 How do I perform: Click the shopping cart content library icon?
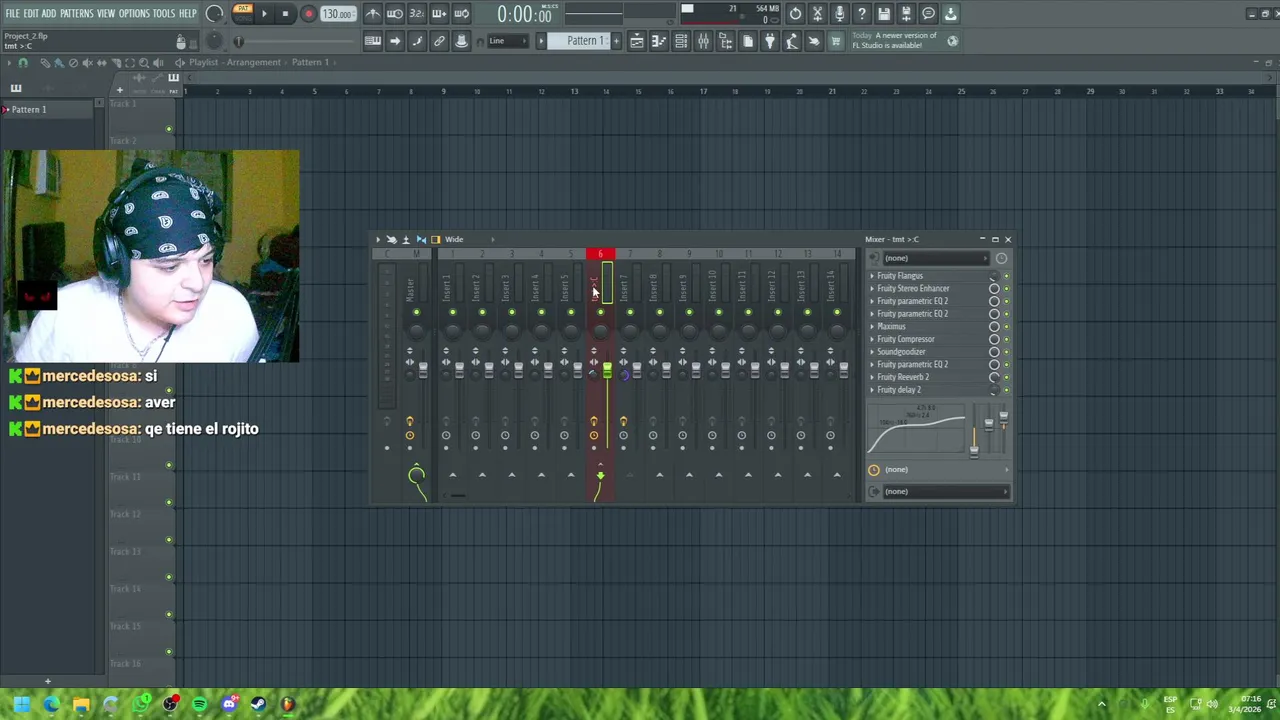click(835, 41)
